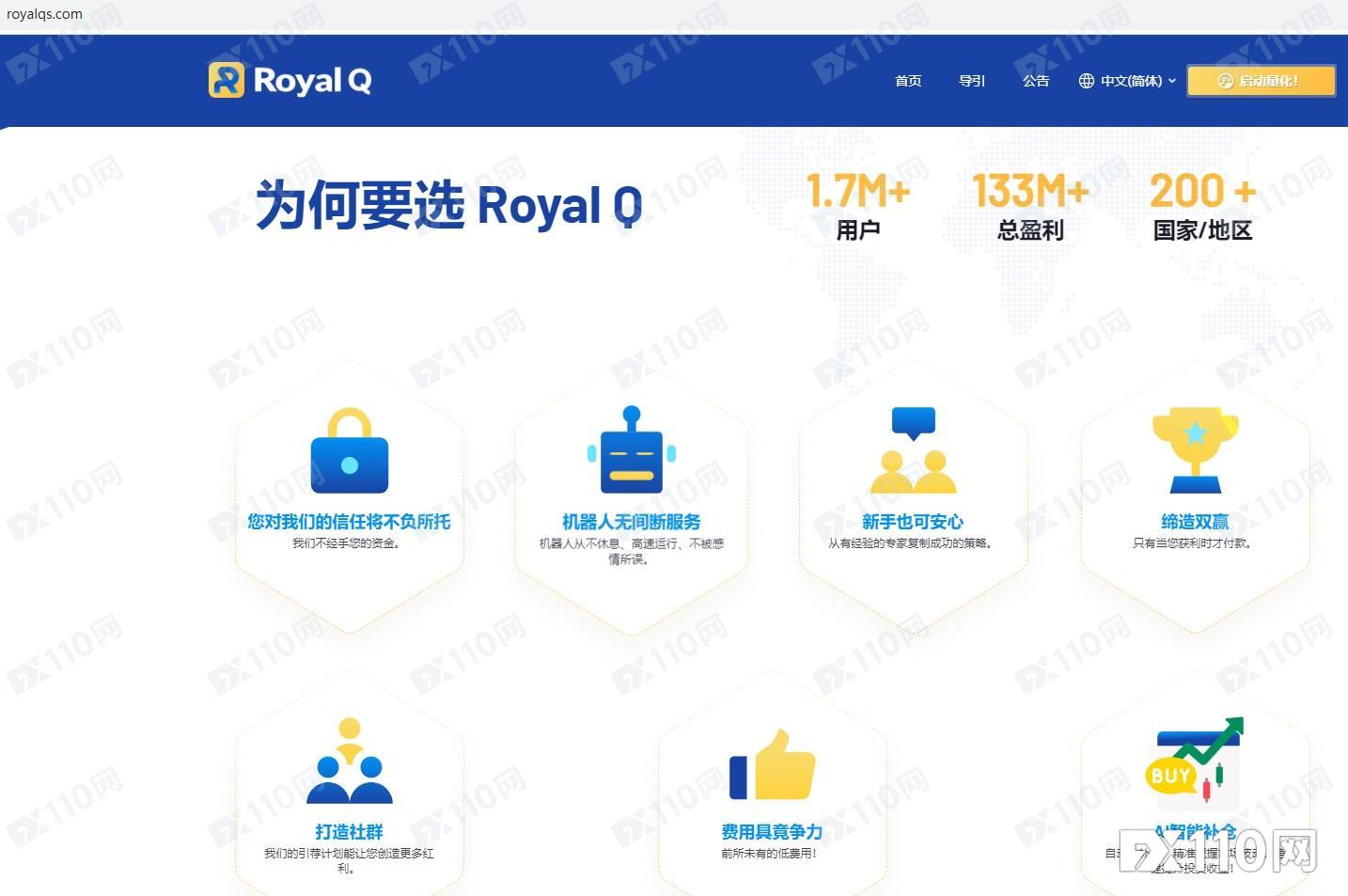Screen dimensions: 1348x896
Task: Click the 我们不经手您的资金 description
Action: (x=346, y=543)
